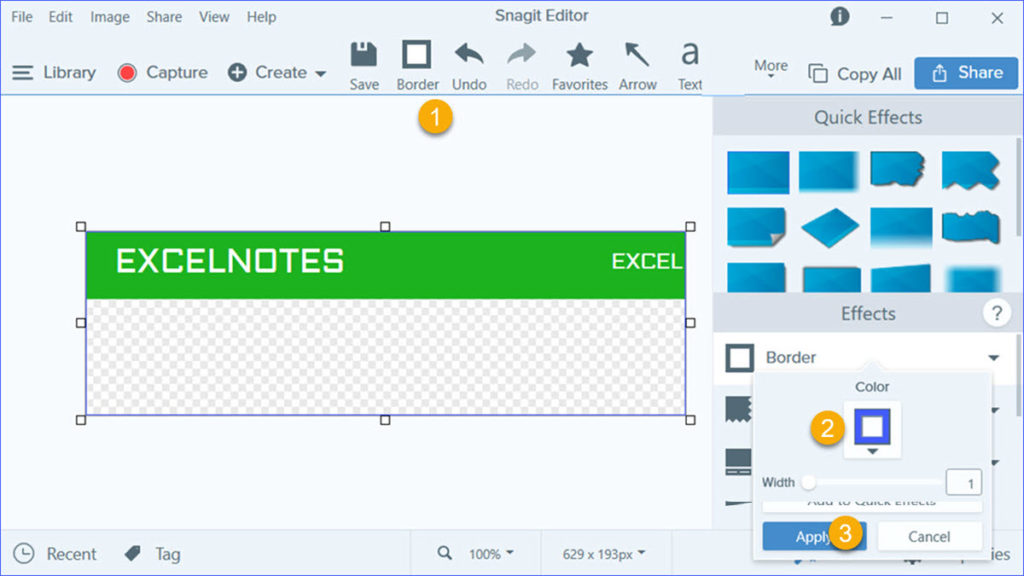
Task: Apply the first flat border quick effect
Action: pos(758,172)
